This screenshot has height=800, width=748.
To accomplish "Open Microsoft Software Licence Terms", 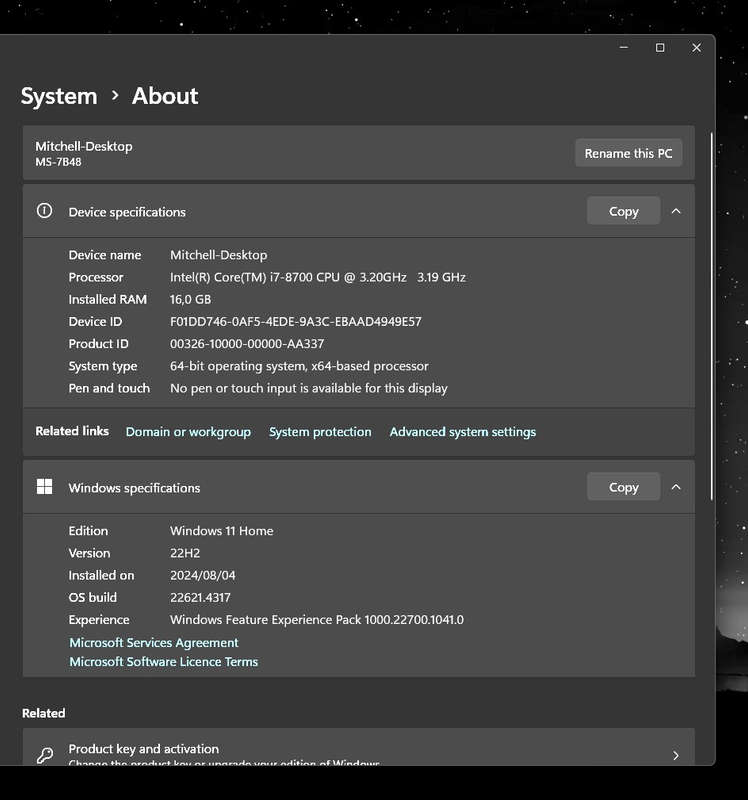I will coord(164,661).
